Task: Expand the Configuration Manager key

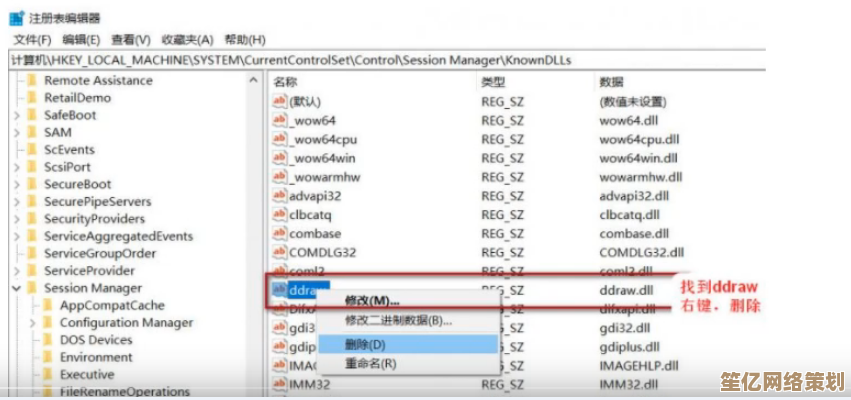Action: coord(32,323)
